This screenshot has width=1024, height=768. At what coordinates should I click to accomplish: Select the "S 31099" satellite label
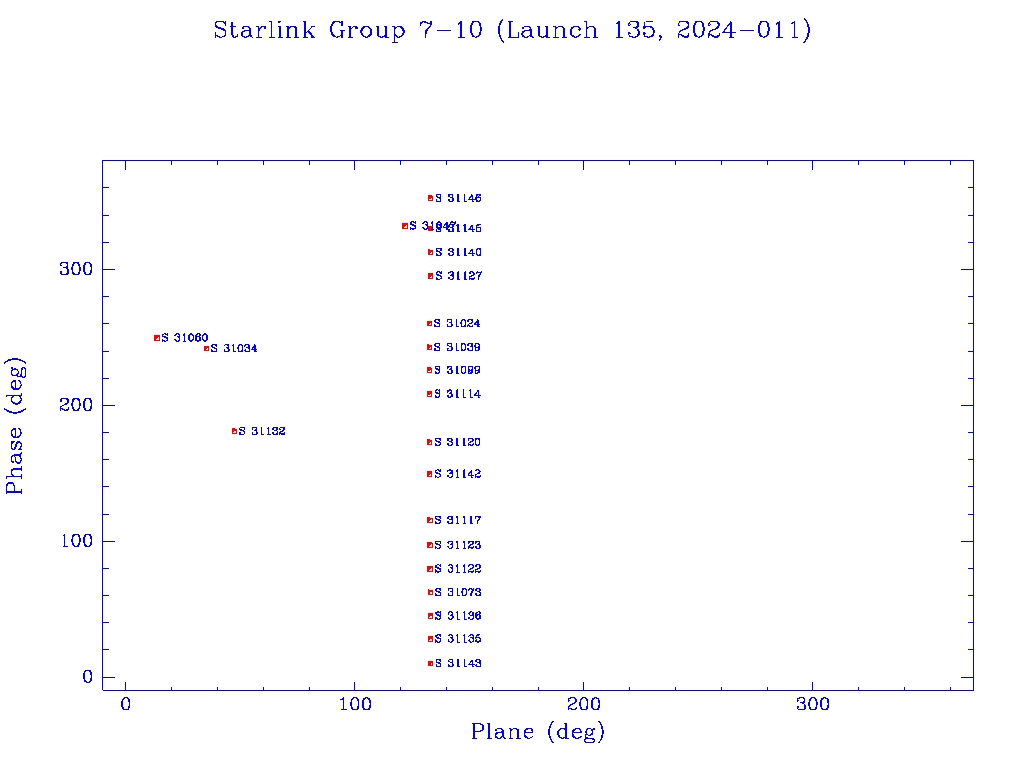click(x=457, y=370)
